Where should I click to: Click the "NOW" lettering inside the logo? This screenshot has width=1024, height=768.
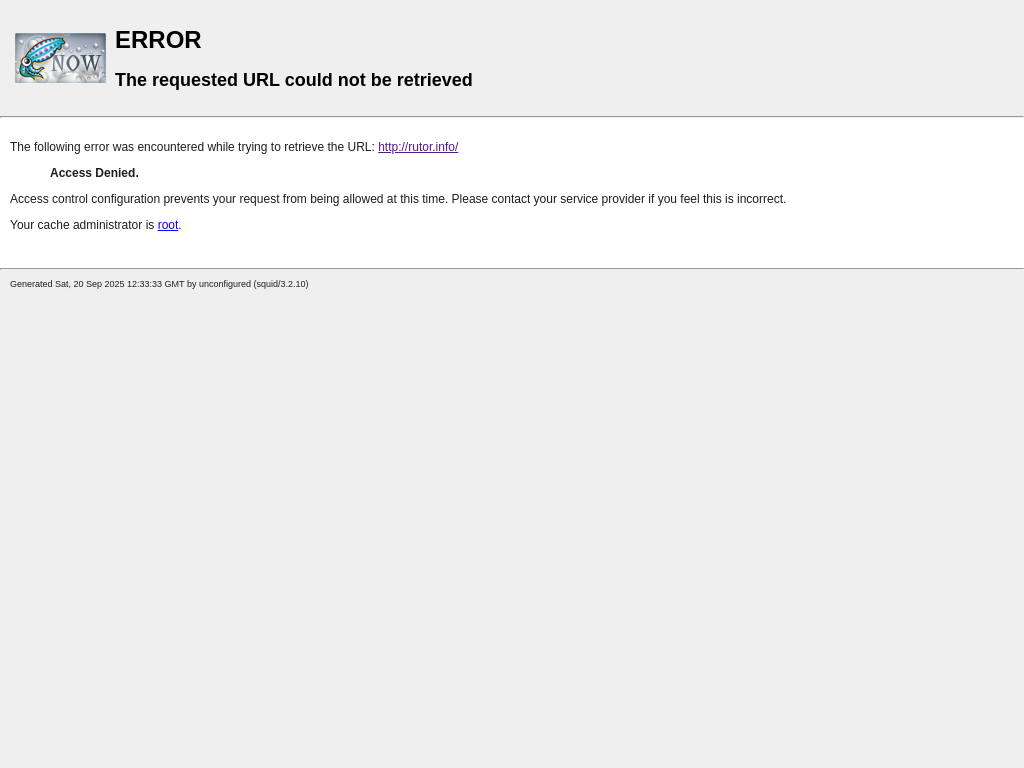tap(77, 64)
